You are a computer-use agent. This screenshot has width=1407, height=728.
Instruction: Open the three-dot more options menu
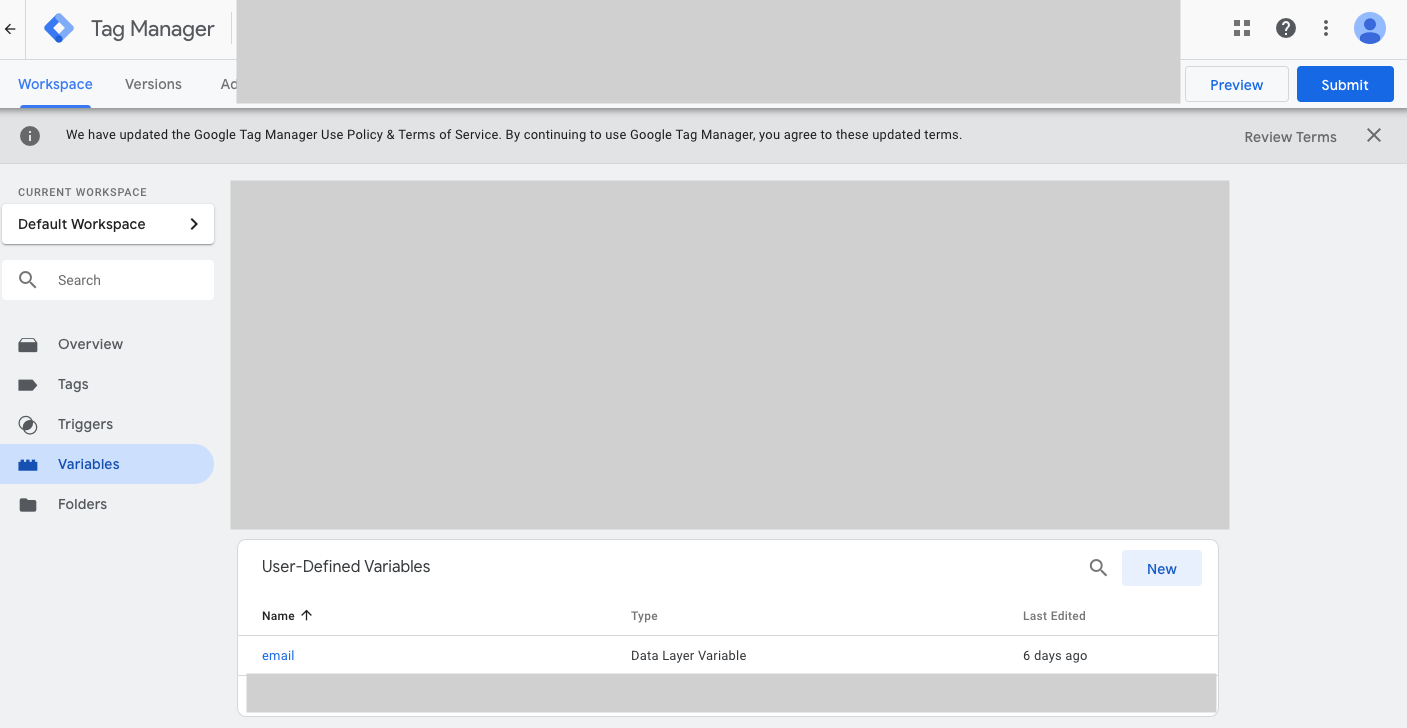pyautogui.click(x=1326, y=28)
